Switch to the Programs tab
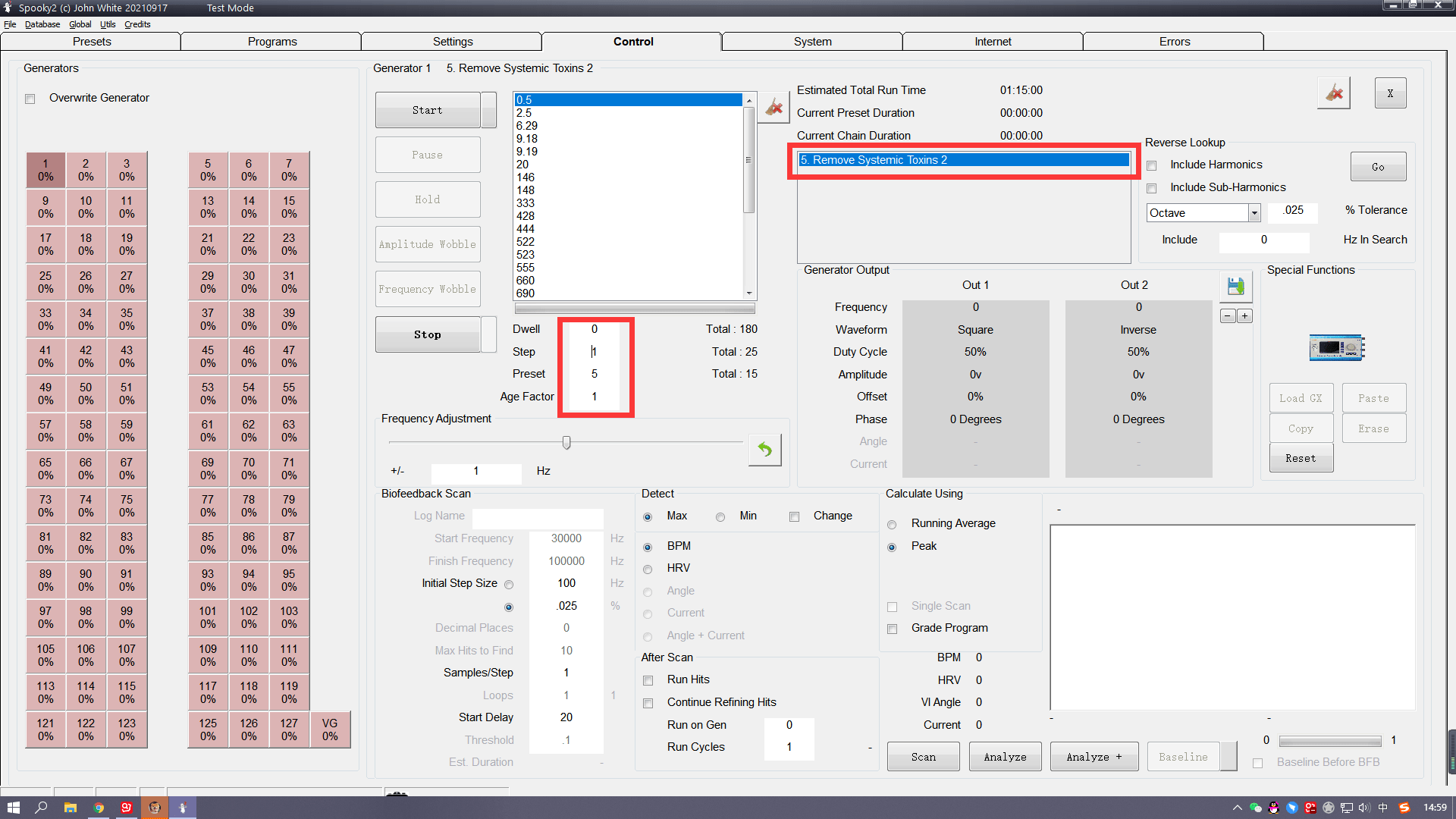 pyautogui.click(x=271, y=42)
